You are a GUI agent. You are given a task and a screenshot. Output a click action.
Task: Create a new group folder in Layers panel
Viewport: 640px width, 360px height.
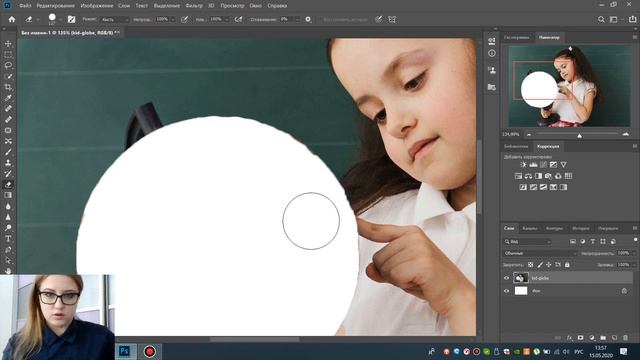[x=603, y=338]
